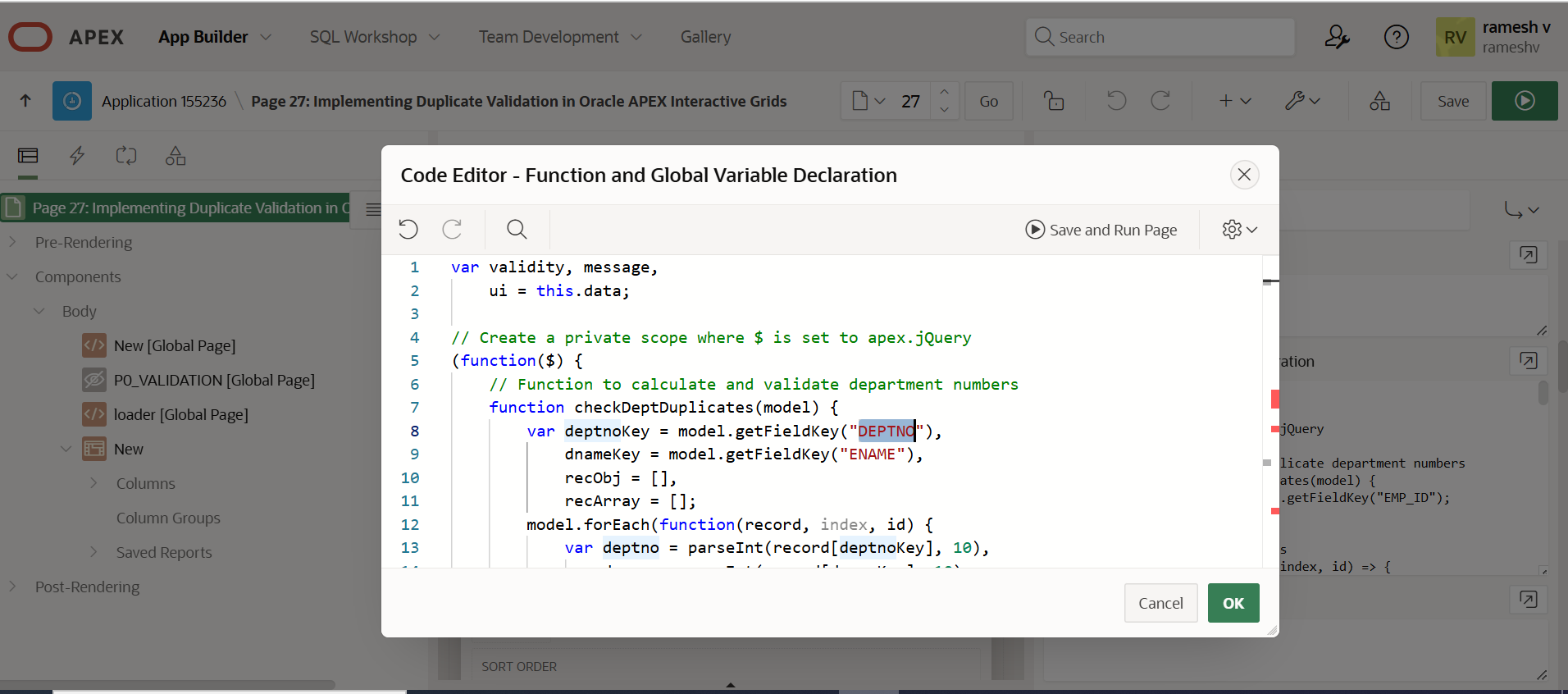Image resolution: width=1568 pixels, height=694 pixels.
Task: Select the Page 27 root tree node
Action: pos(175,208)
